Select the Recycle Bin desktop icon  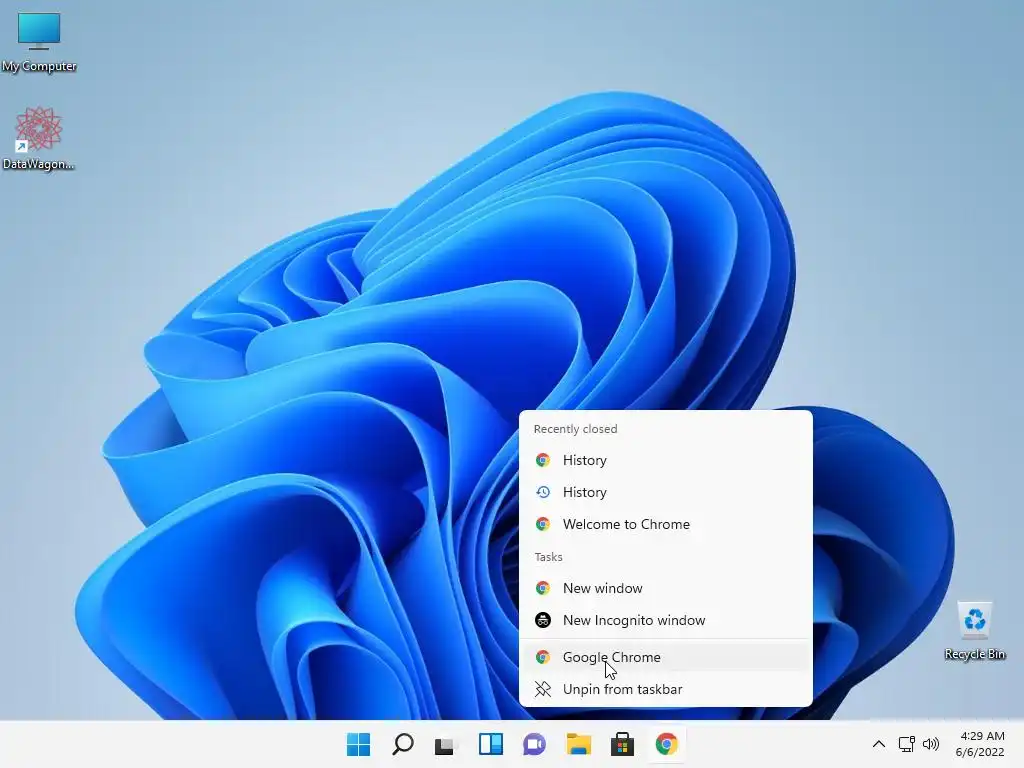click(975, 631)
